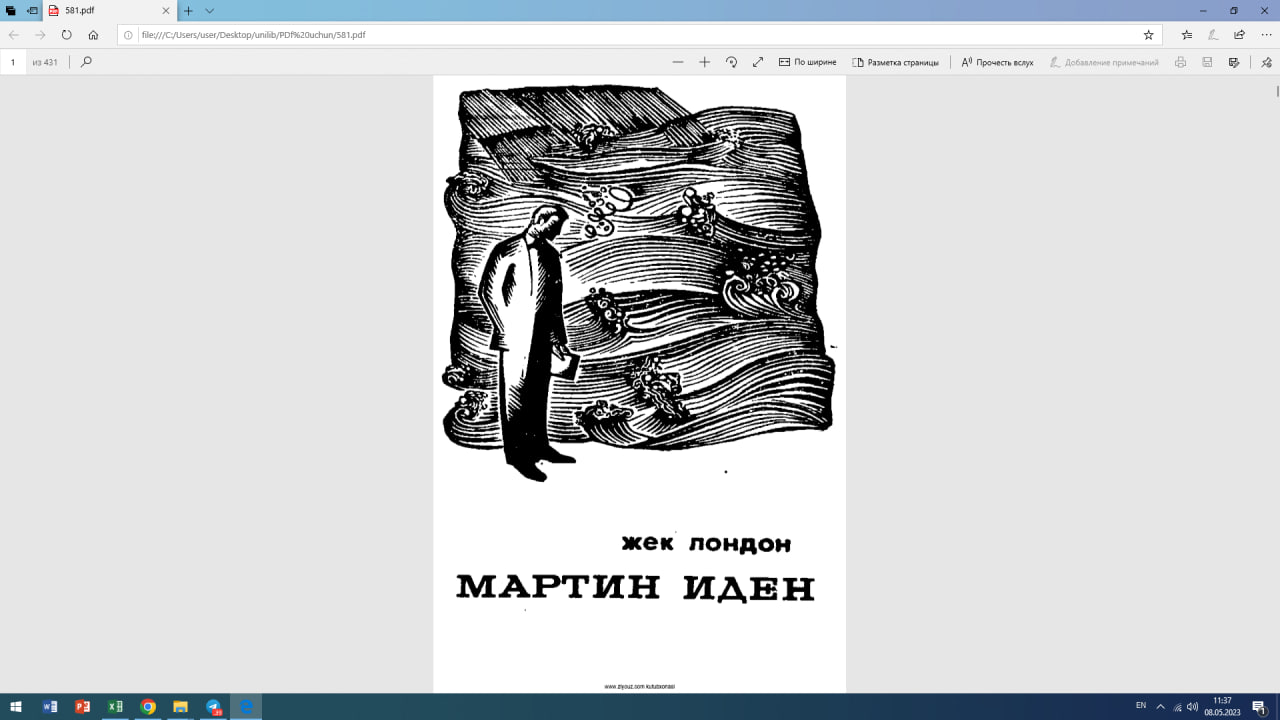This screenshot has width=1280, height=720.
Task: Zoom out the PDF with the minus
Action: 678,62
